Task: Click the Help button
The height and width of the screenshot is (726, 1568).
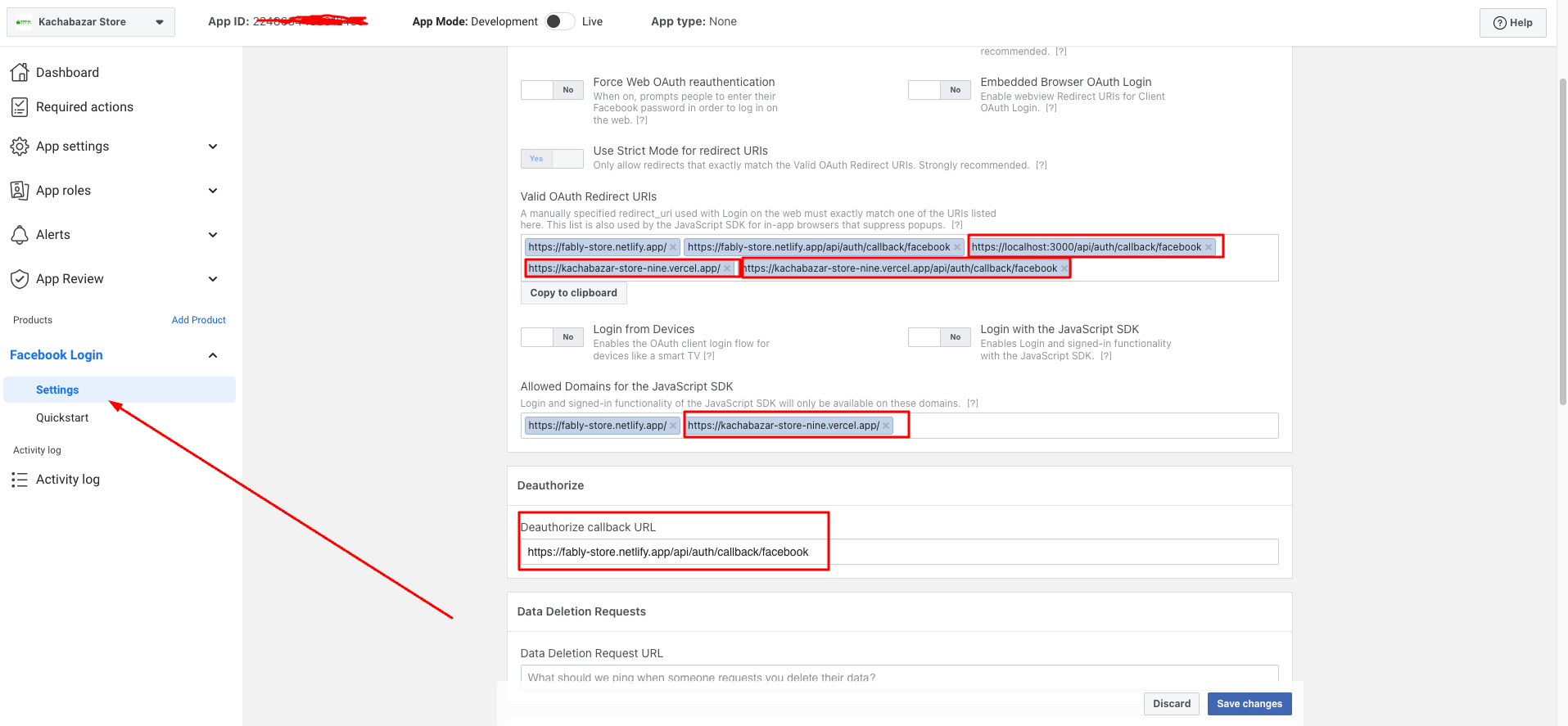Action: (1512, 23)
